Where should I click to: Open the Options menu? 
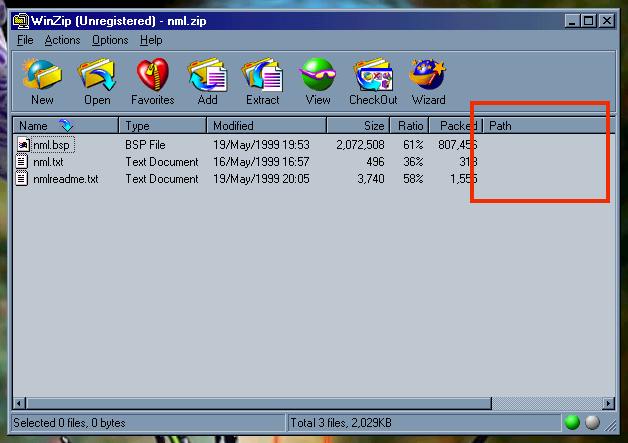[x=110, y=40]
